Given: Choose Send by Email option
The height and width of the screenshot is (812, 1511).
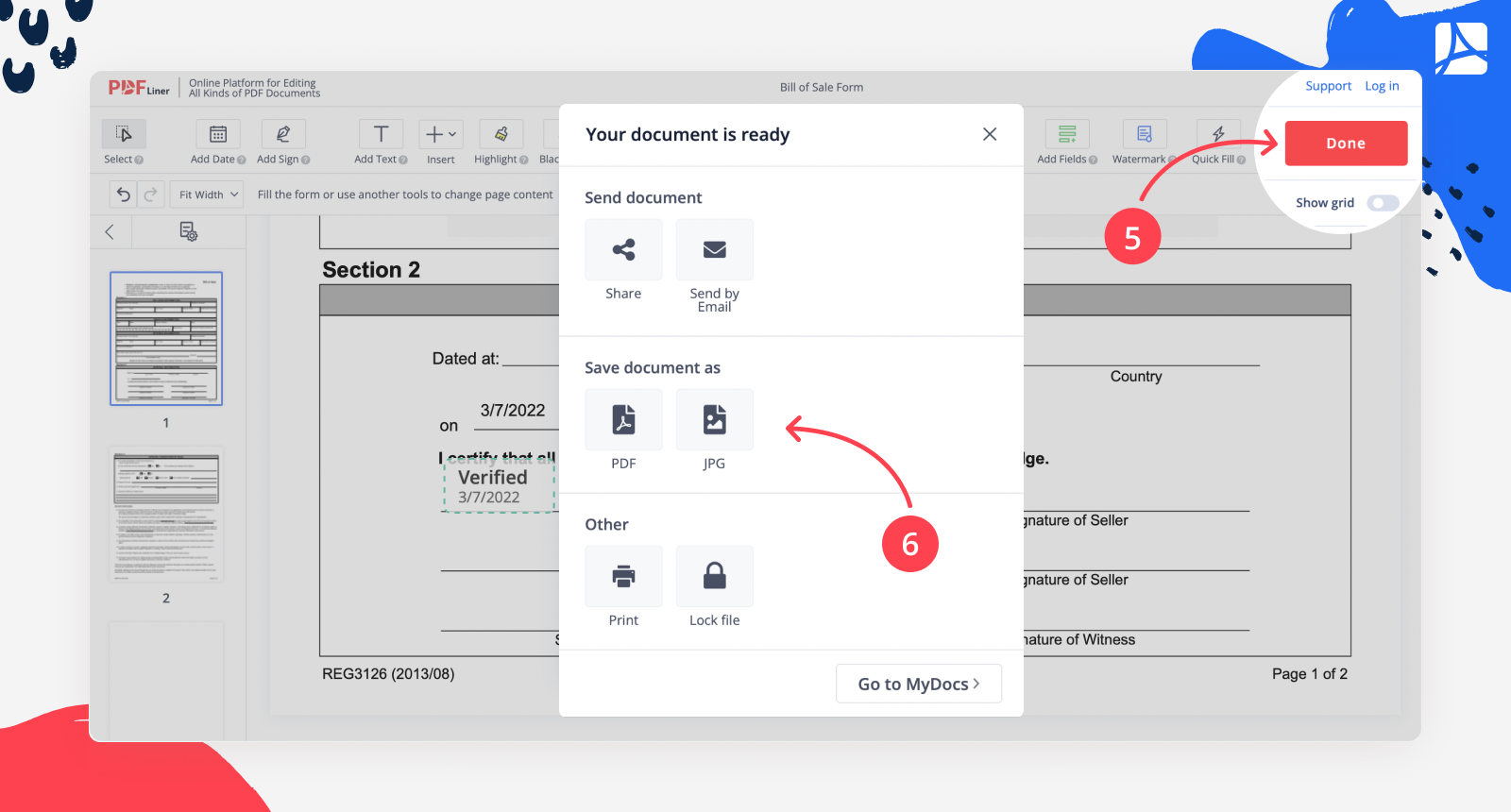Looking at the screenshot, I should (x=714, y=249).
